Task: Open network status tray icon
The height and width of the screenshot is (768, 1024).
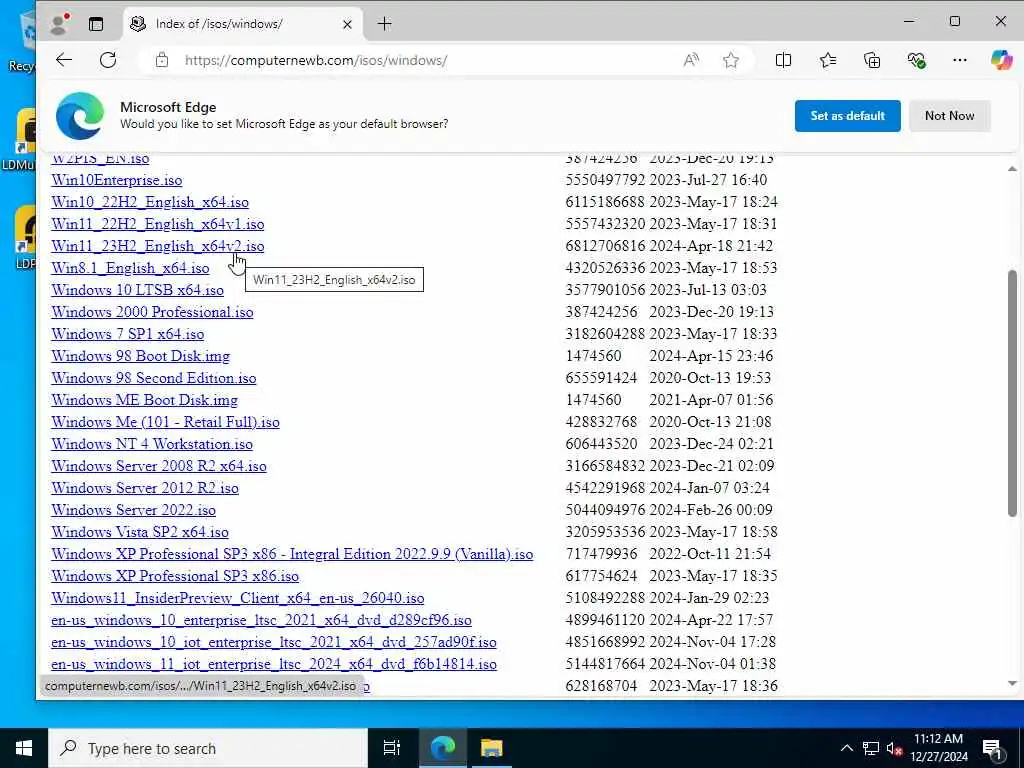Action: pyautogui.click(x=871, y=748)
